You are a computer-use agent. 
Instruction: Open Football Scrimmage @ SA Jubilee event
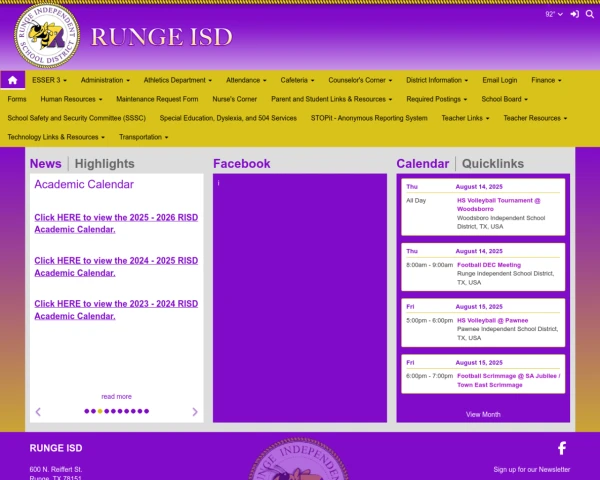pyautogui.click(x=509, y=380)
